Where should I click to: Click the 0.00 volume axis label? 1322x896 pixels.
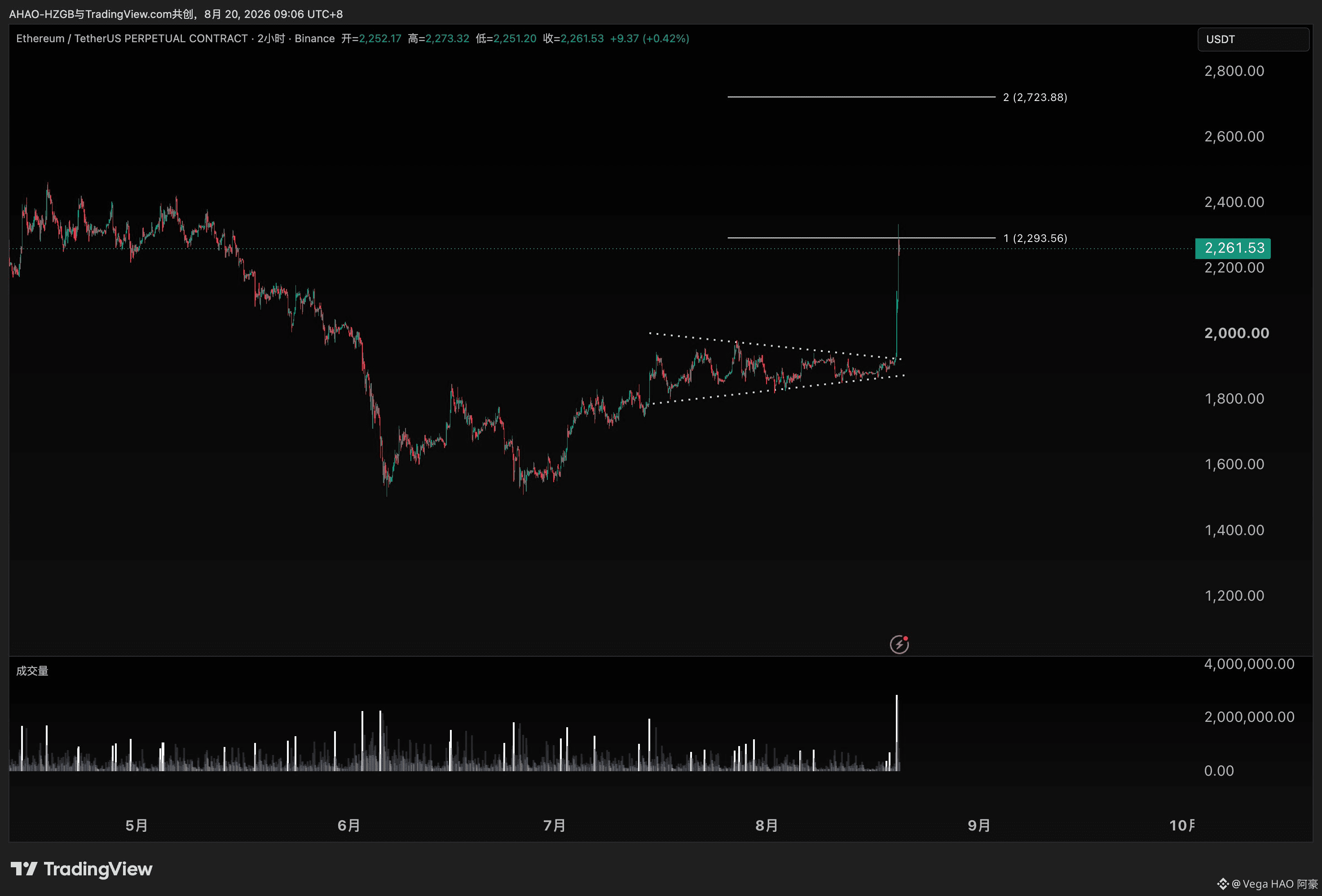click(x=1219, y=771)
